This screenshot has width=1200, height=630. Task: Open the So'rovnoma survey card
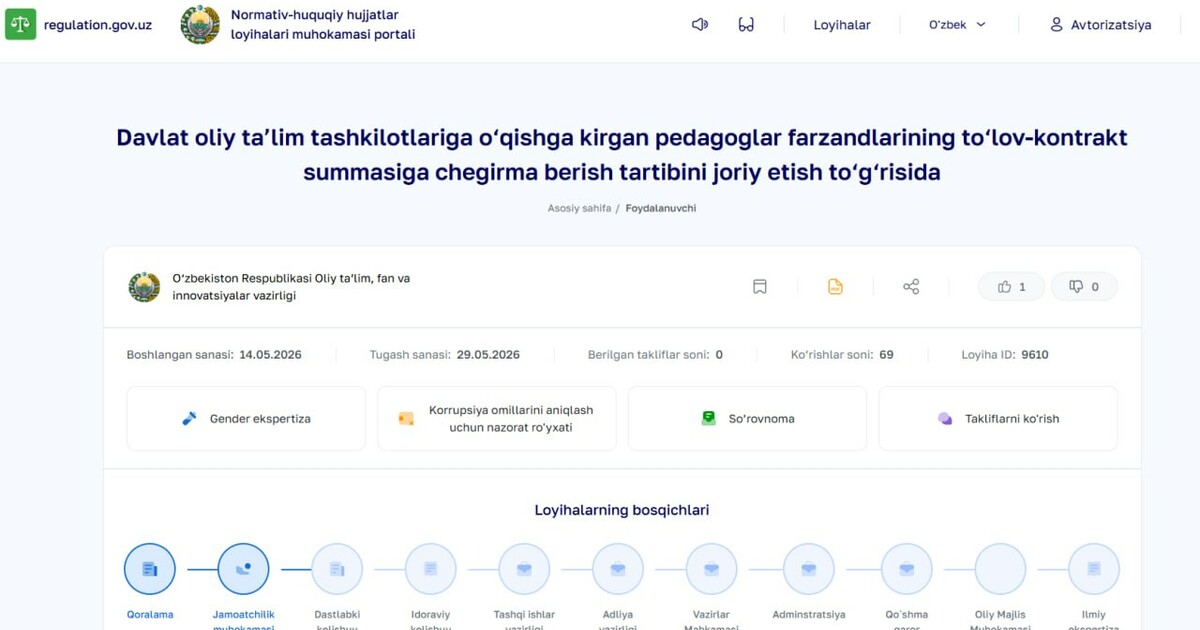747,419
